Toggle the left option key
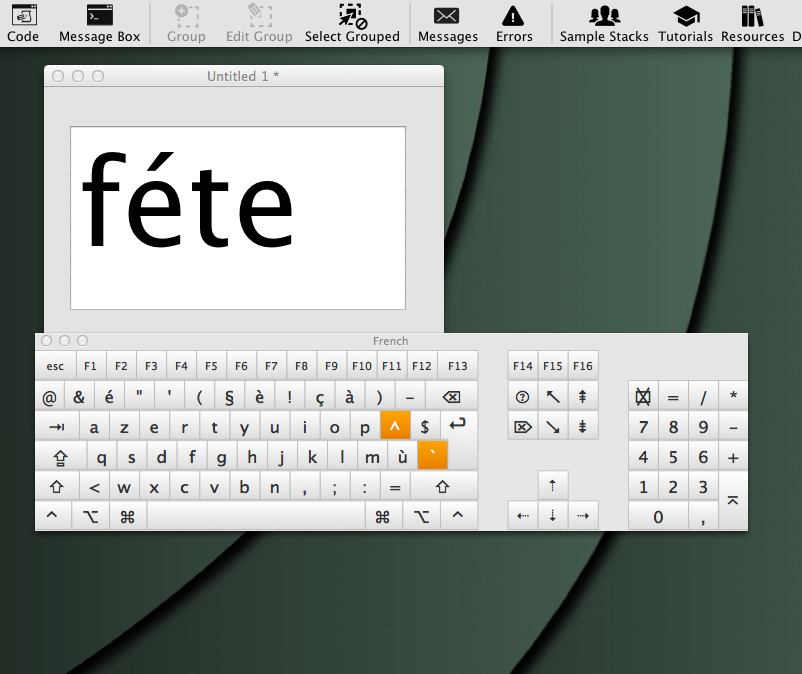802x674 pixels. point(90,517)
